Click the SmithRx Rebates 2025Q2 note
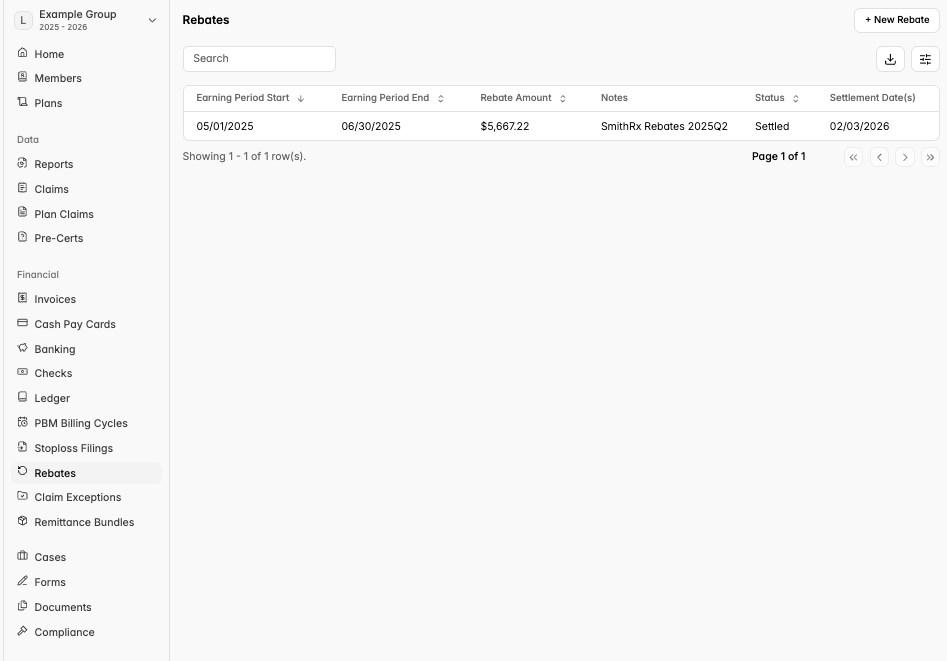The image size is (947, 661). [x=664, y=126]
